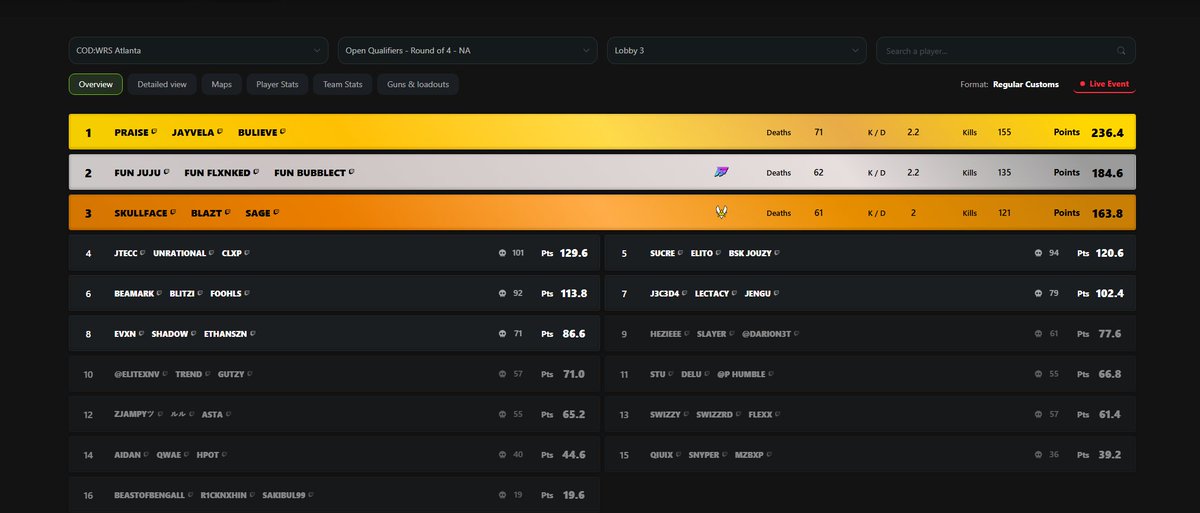
Task: Focus the Search a player field
Action: click(1006, 50)
